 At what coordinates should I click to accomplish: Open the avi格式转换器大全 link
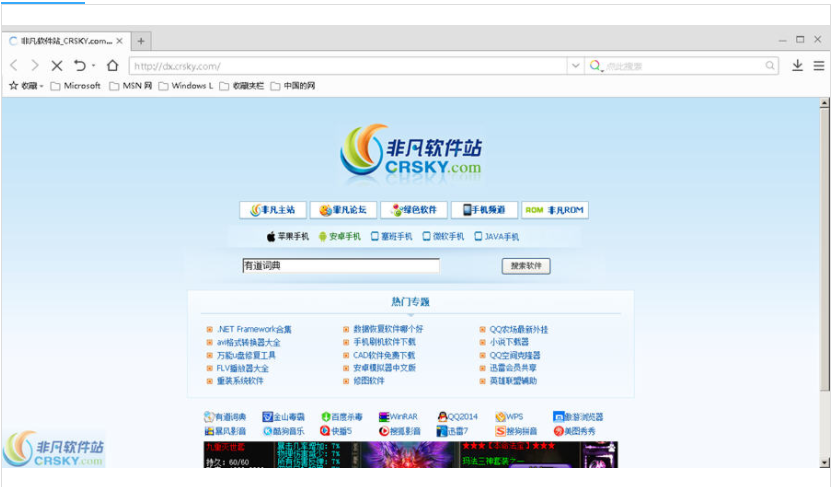[x=248, y=342]
